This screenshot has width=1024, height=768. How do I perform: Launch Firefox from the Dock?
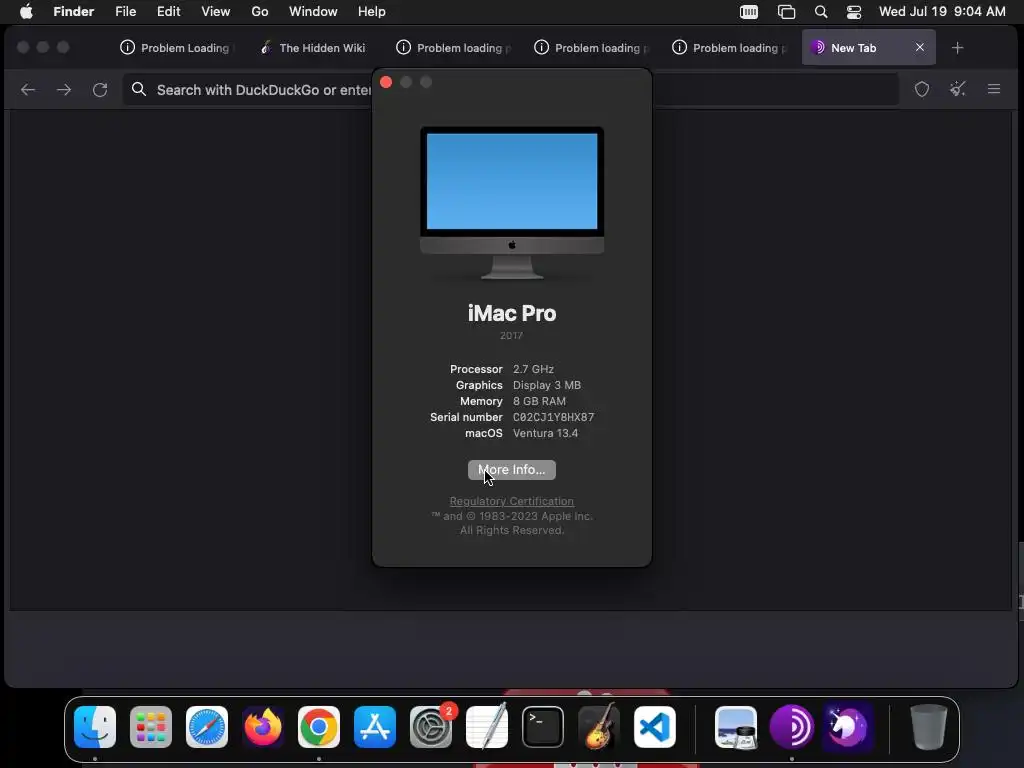click(x=263, y=727)
